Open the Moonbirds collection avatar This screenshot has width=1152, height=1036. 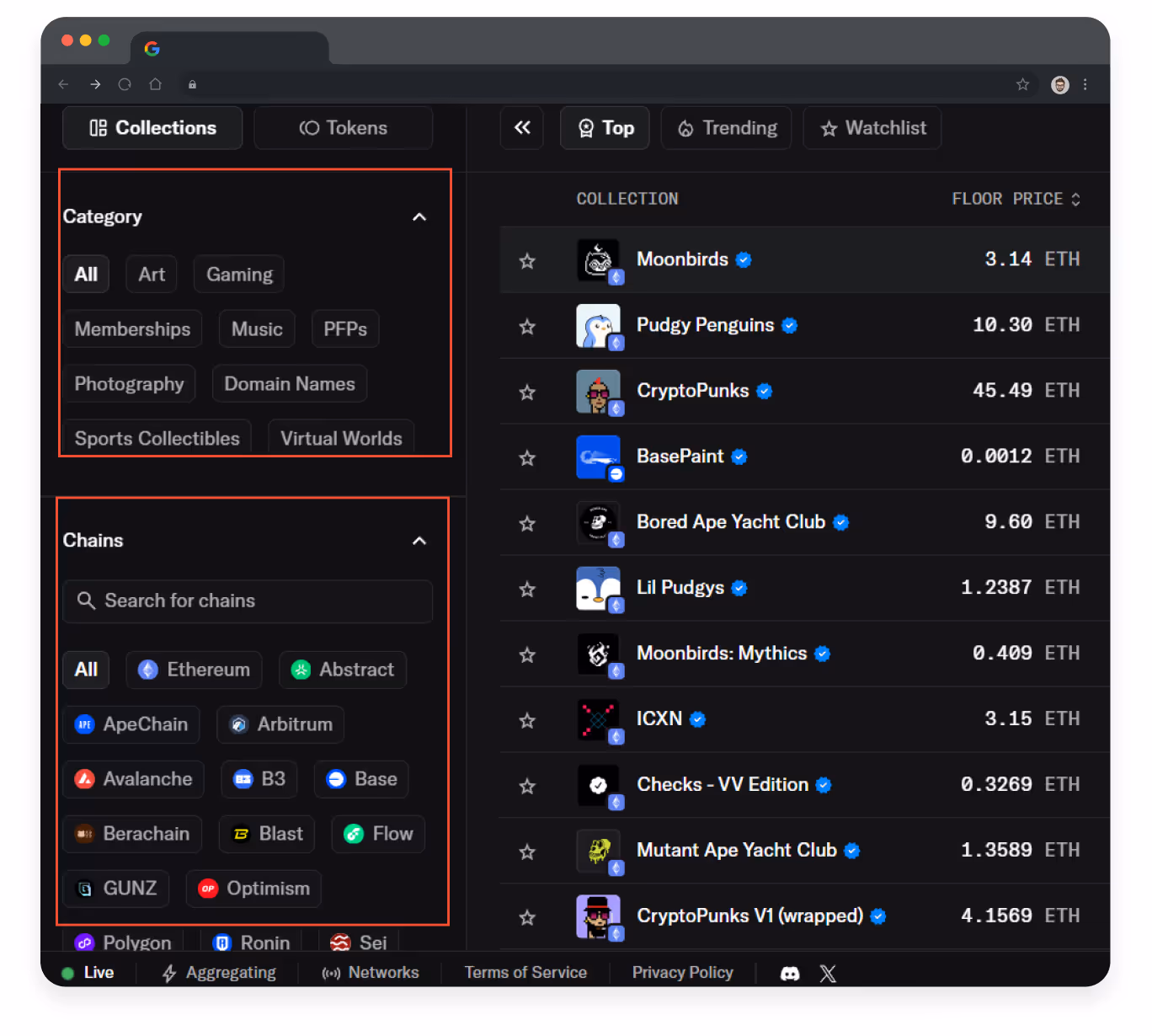tap(598, 260)
